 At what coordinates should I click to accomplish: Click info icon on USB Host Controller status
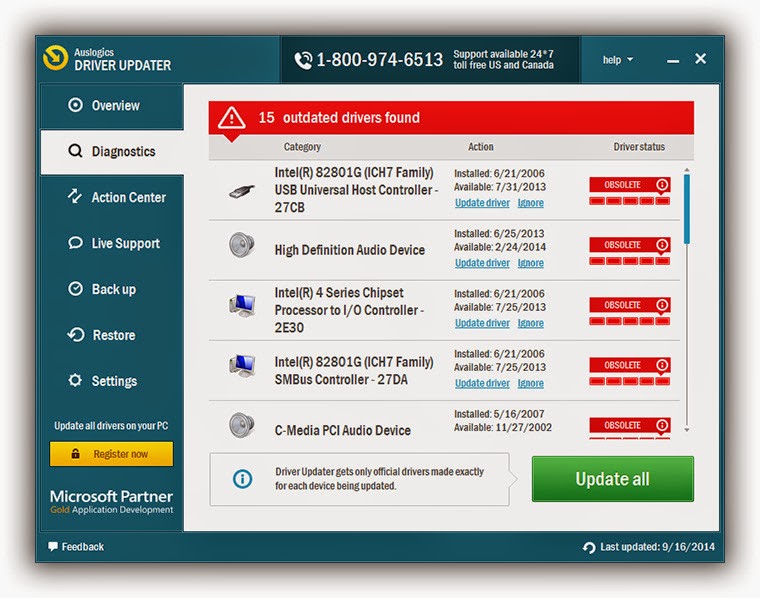pos(662,185)
